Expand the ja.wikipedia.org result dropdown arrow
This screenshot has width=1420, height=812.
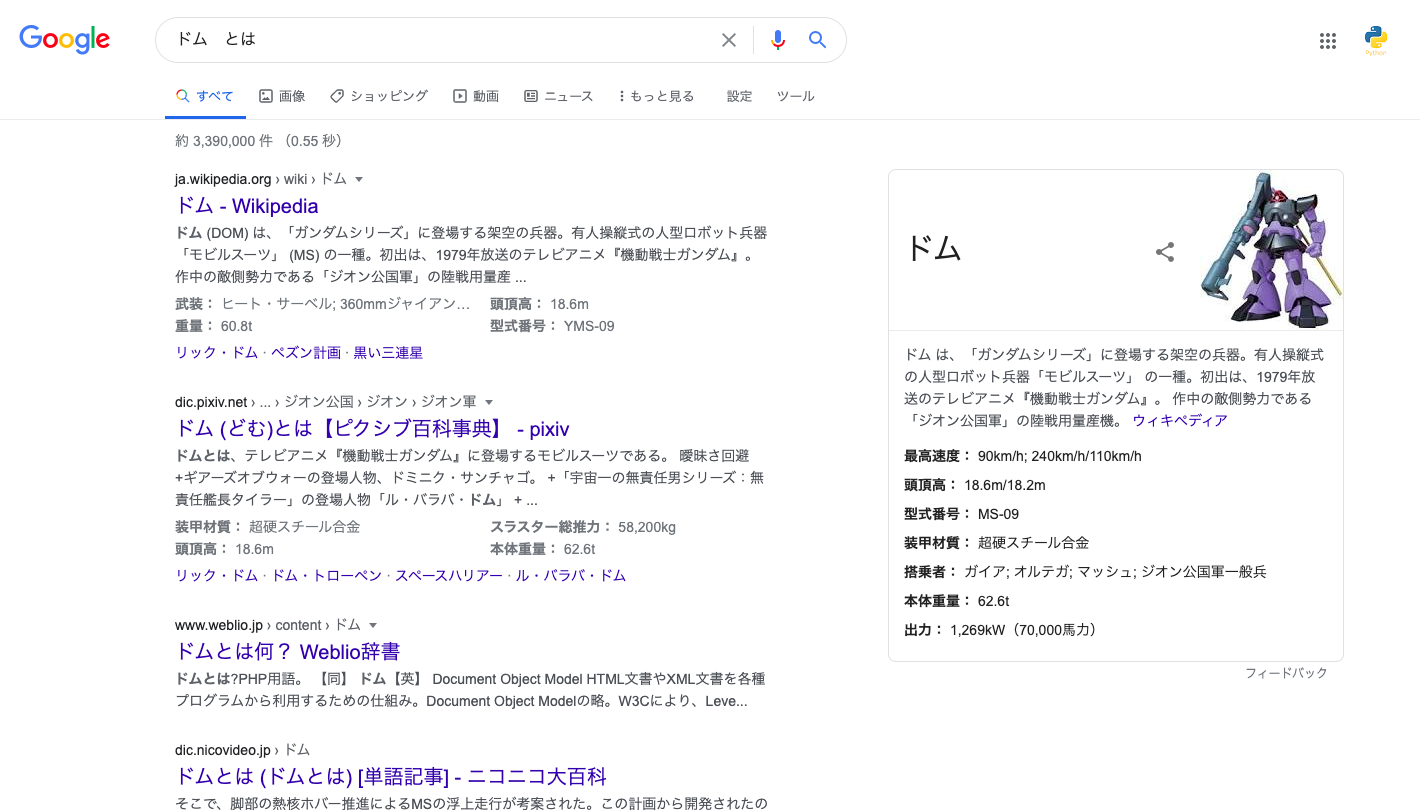click(359, 180)
